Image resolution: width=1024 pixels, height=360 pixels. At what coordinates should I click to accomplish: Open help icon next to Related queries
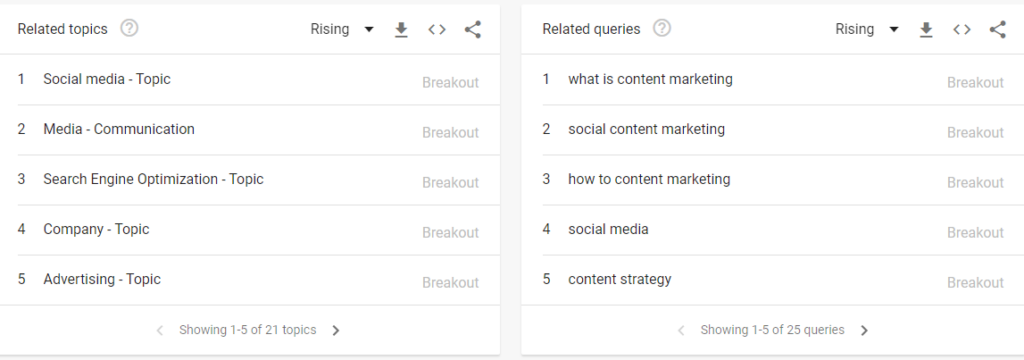(662, 29)
